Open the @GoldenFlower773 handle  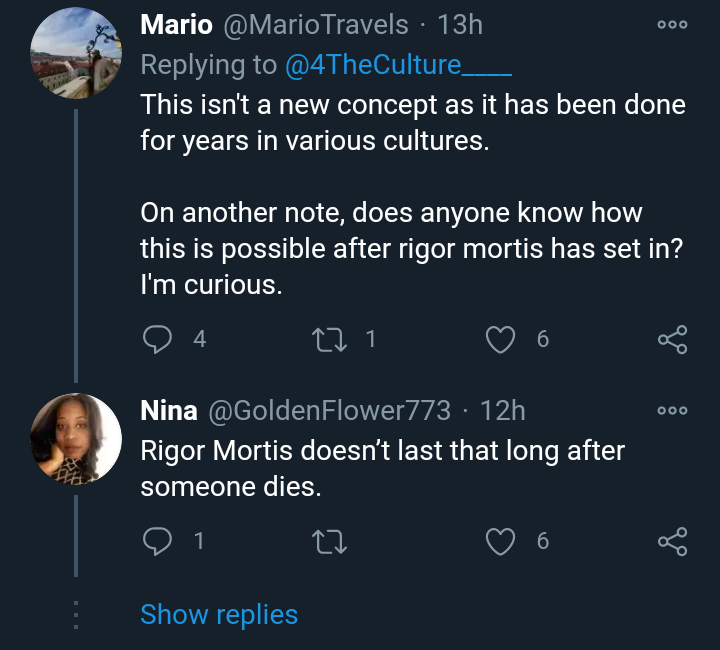click(329, 410)
